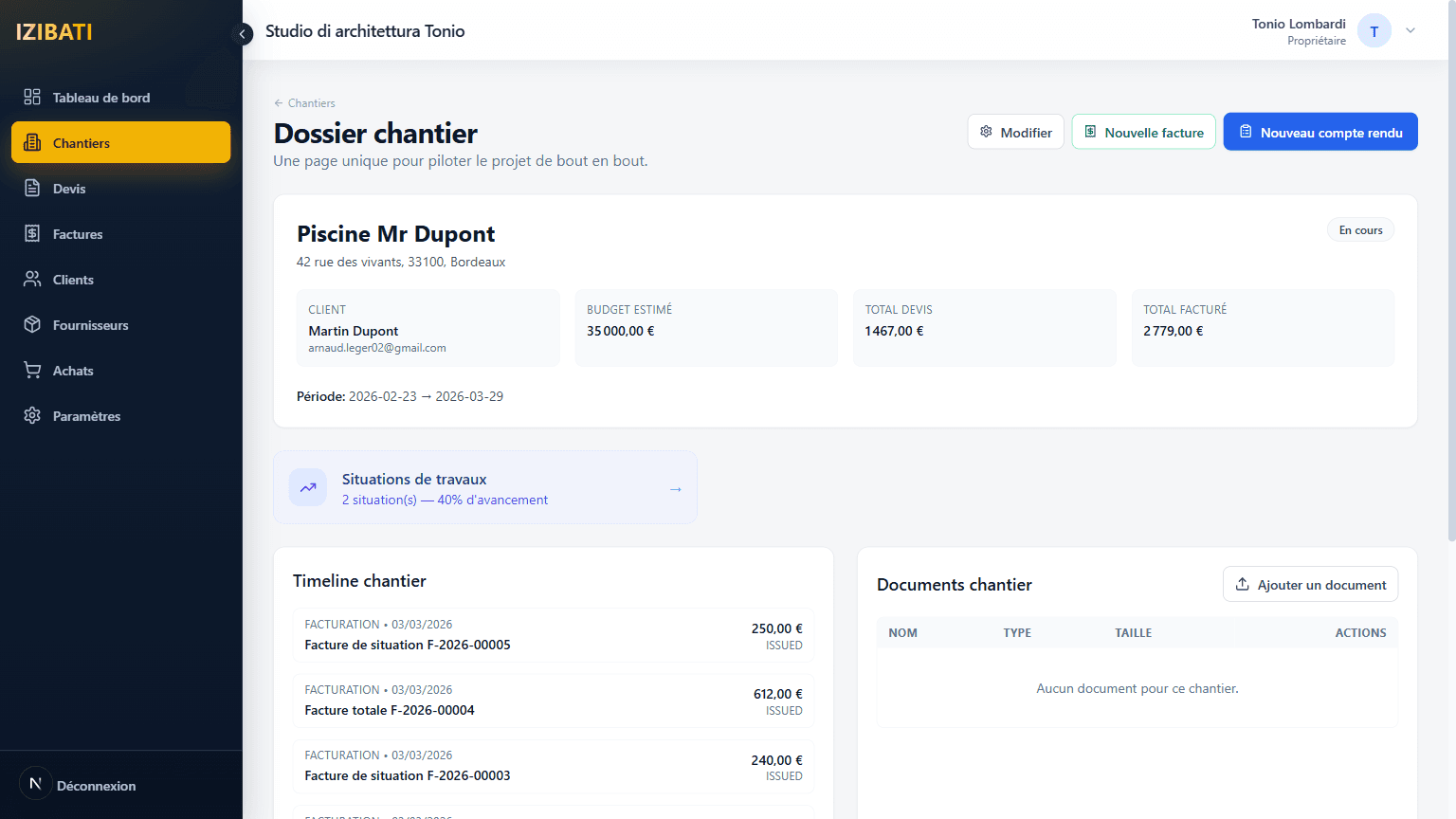Collapse the sidebar with the chevron arrow

[243, 34]
